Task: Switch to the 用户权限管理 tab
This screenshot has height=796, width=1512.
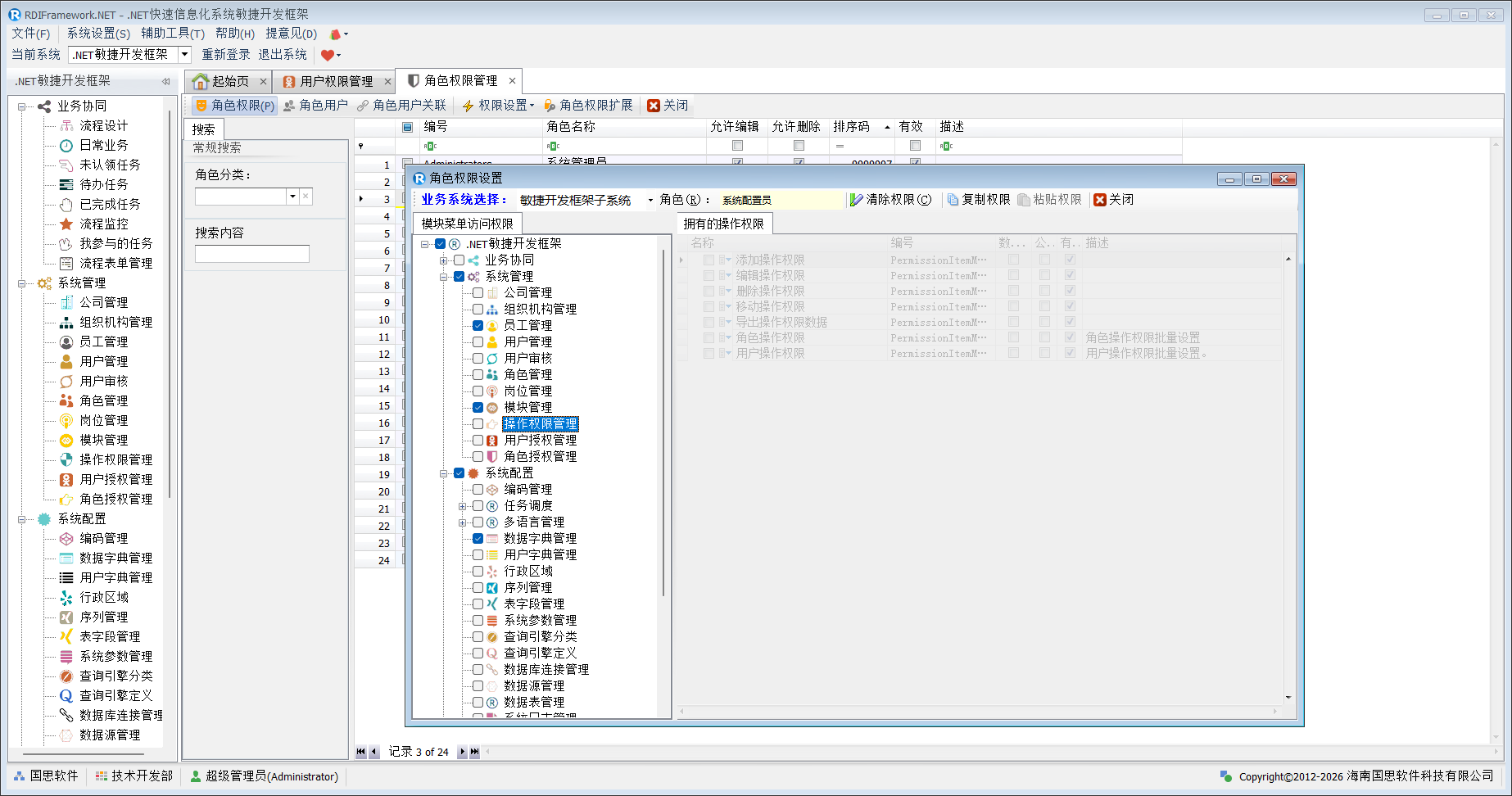Action: pos(336,81)
